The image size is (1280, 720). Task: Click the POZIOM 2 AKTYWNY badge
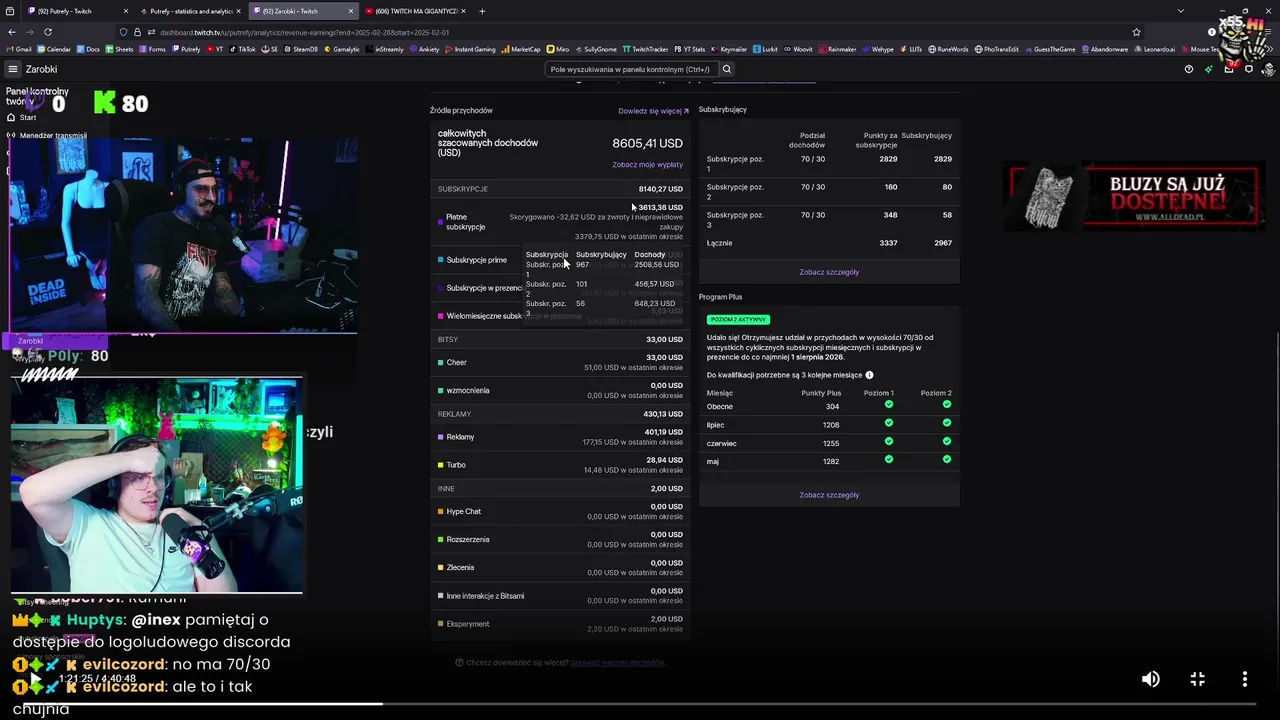pyautogui.click(x=738, y=319)
